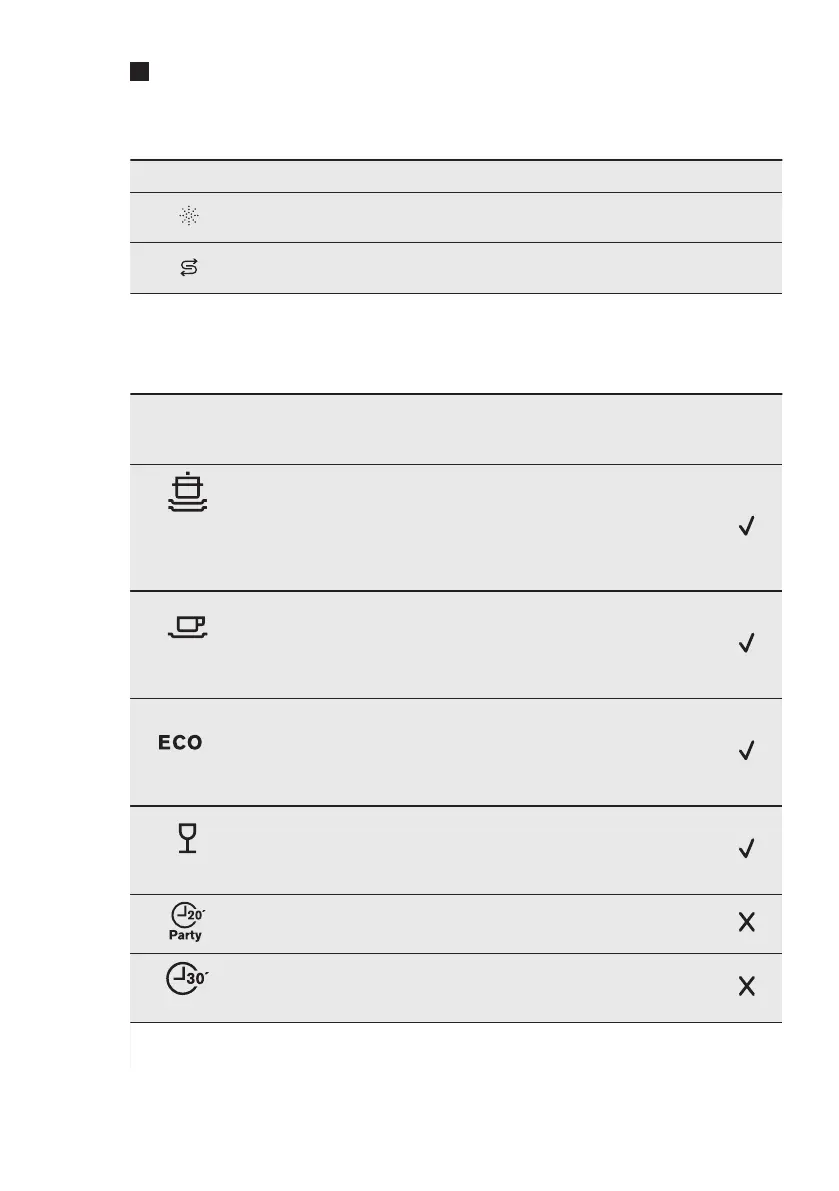Click the empty description cell beside sparkle icon
The height and width of the screenshot is (1191, 839).
coord(480,217)
